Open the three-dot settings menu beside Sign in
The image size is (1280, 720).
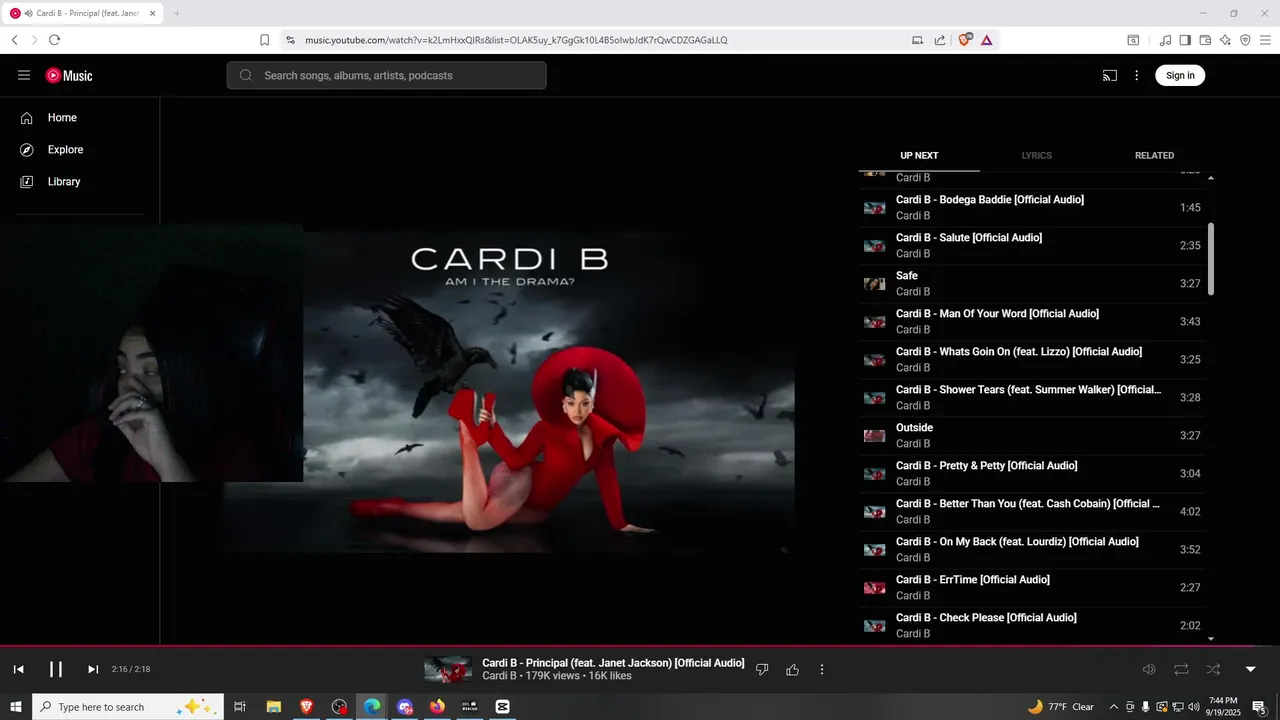pyautogui.click(x=1136, y=75)
